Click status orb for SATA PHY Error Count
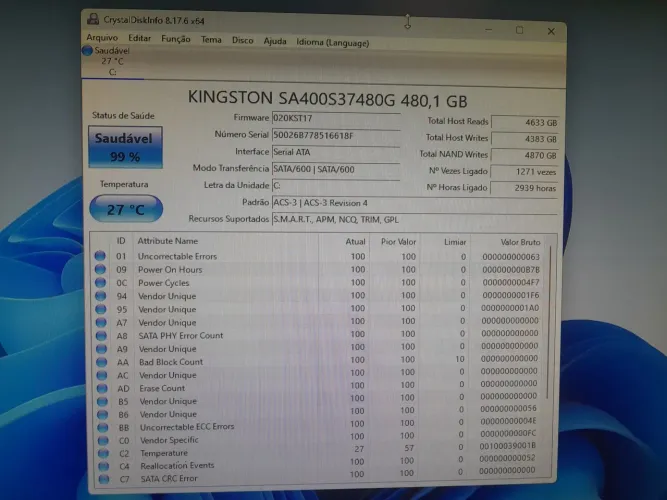The image size is (667, 500). coord(101,335)
